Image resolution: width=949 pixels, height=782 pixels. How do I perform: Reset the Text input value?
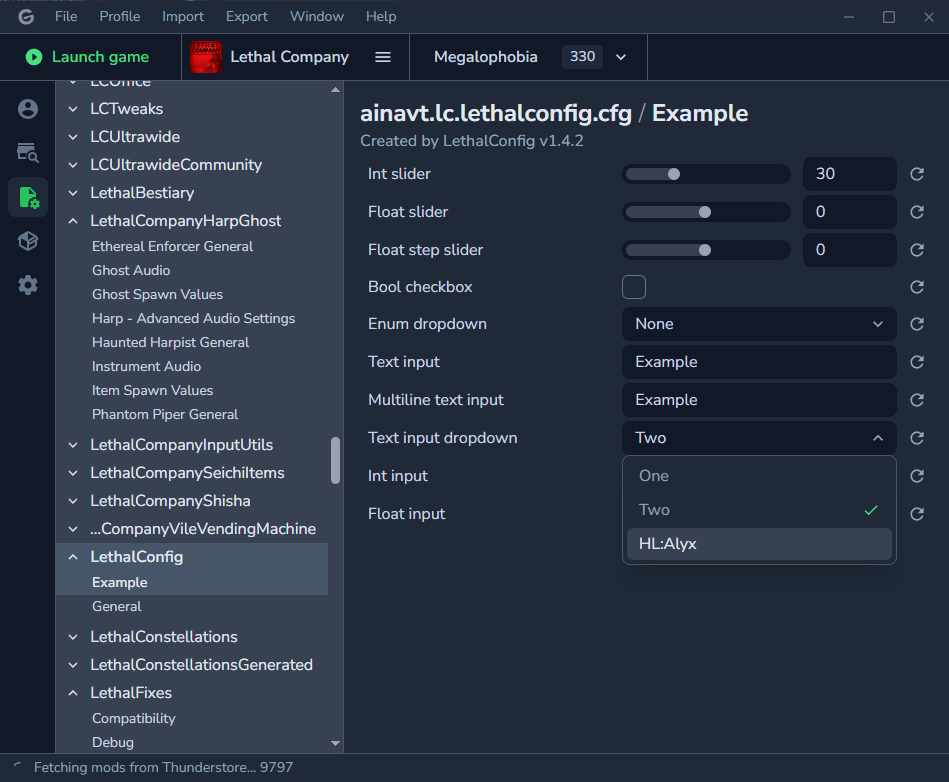(917, 362)
